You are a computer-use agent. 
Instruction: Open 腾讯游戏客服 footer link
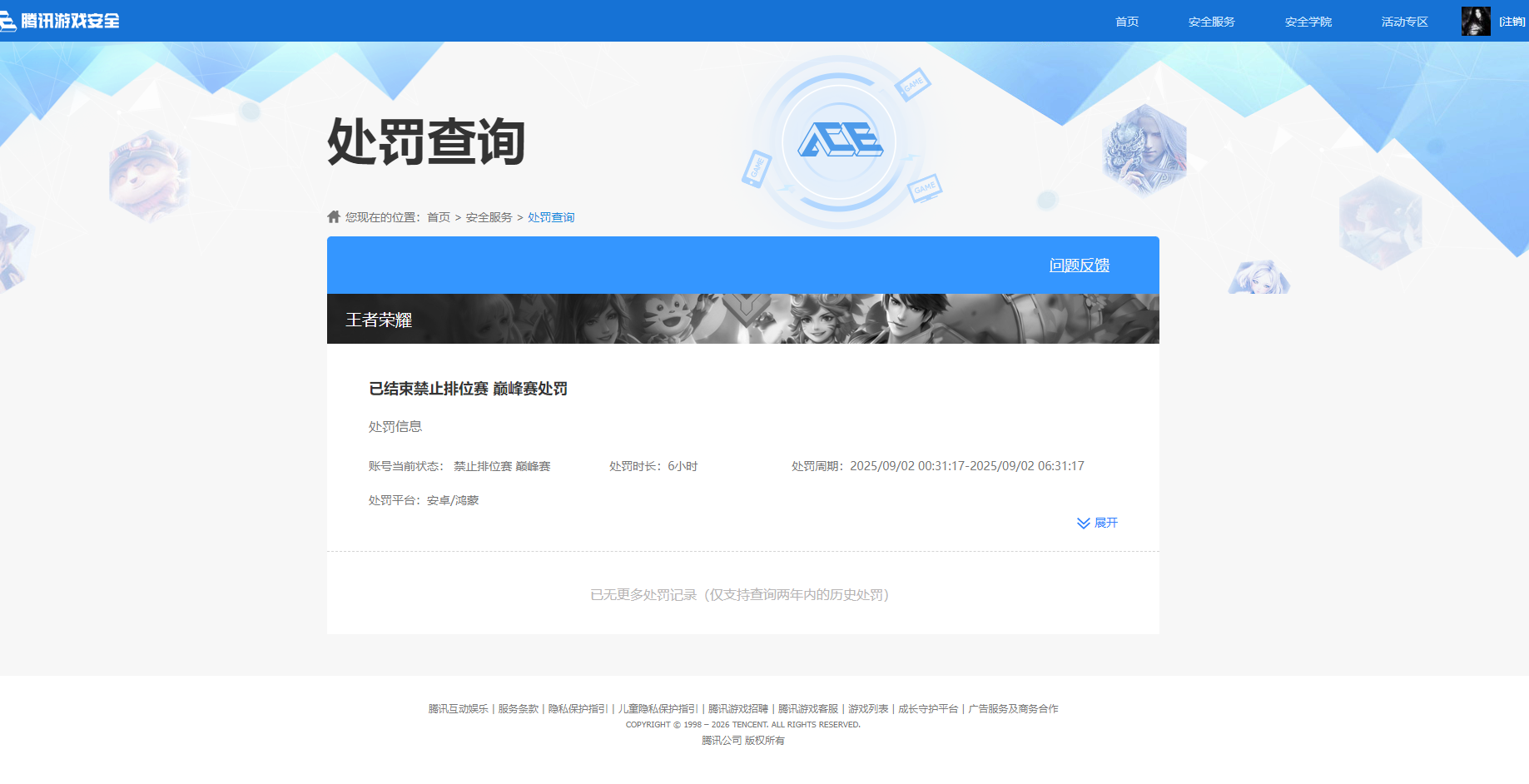tap(808, 709)
